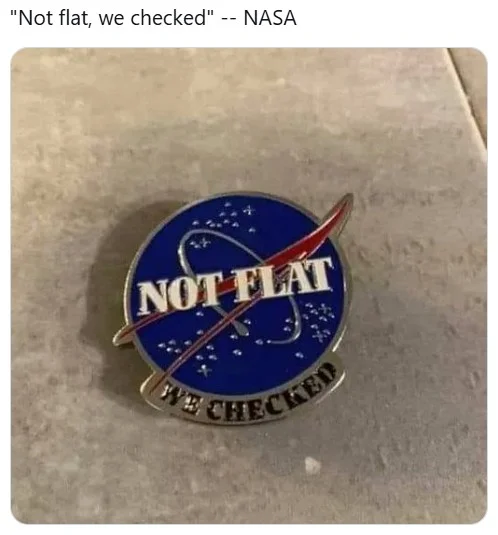Open the NASA pin photo

(249, 285)
